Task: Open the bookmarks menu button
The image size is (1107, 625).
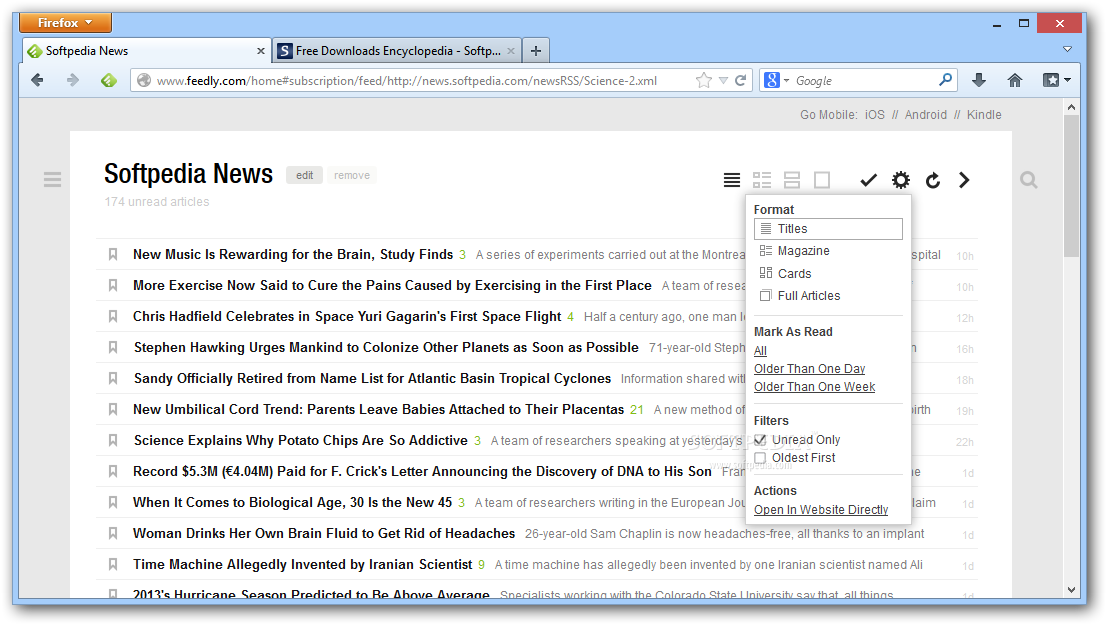Action: [1057, 81]
